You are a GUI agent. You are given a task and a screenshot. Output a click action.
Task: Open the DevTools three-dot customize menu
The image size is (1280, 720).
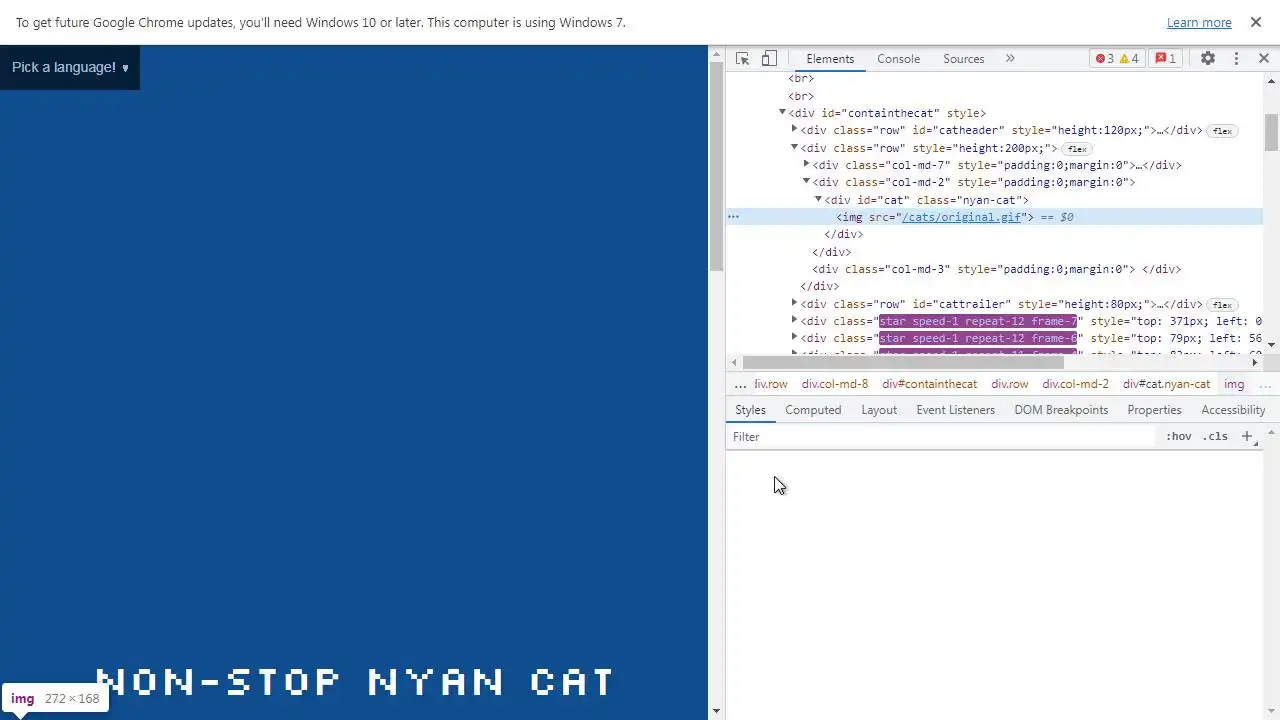(x=1236, y=59)
